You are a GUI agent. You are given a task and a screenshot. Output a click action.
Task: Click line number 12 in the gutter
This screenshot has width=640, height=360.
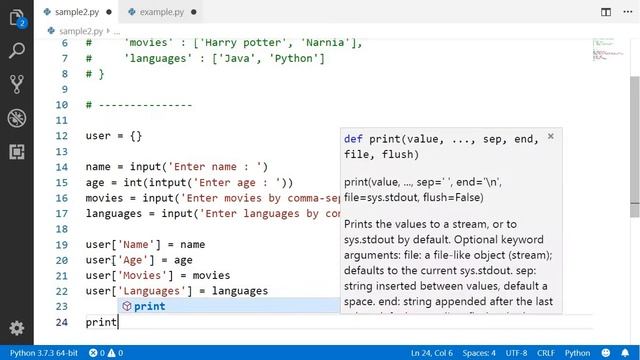62,136
